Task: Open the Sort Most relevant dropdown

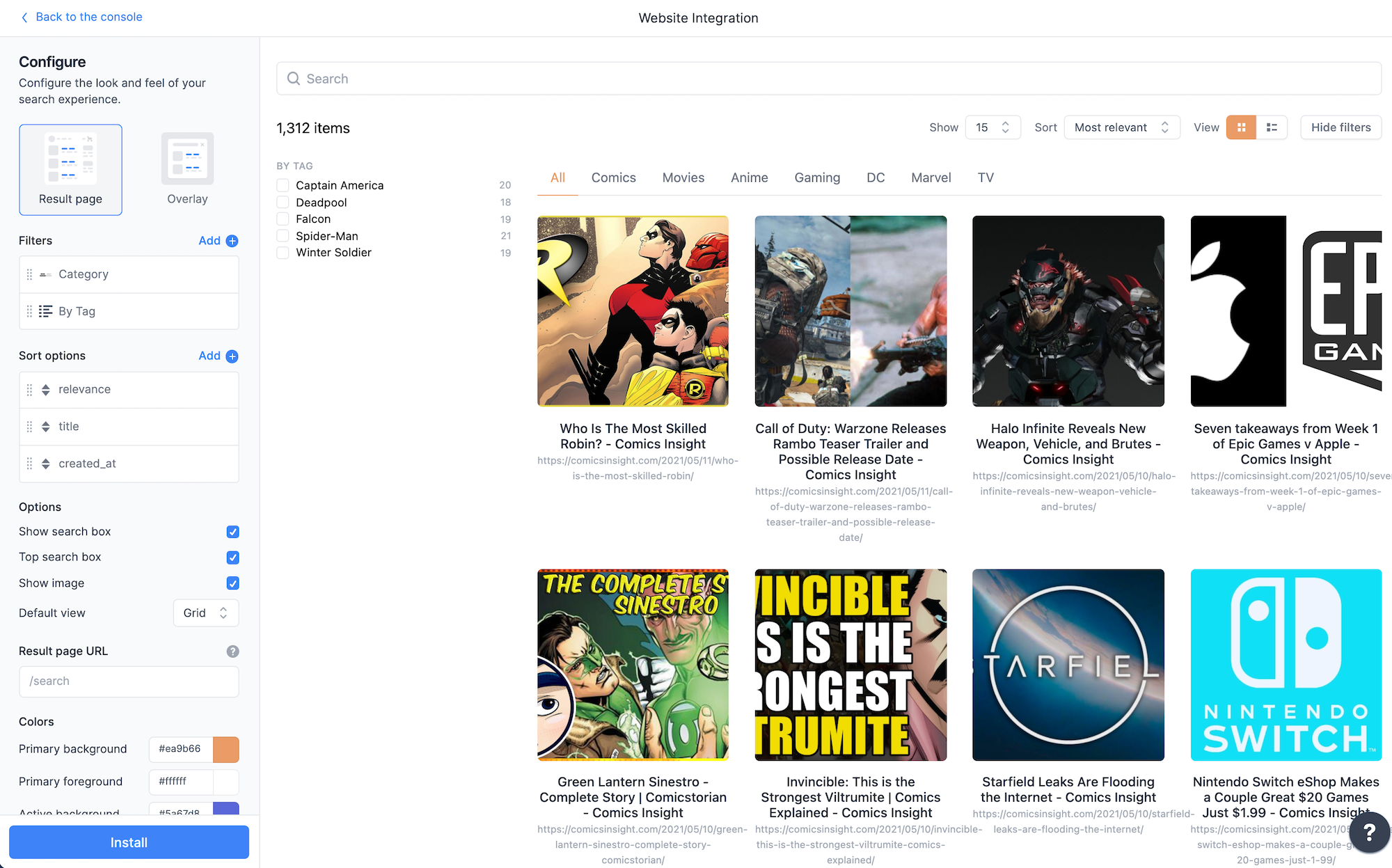Action: click(1121, 127)
